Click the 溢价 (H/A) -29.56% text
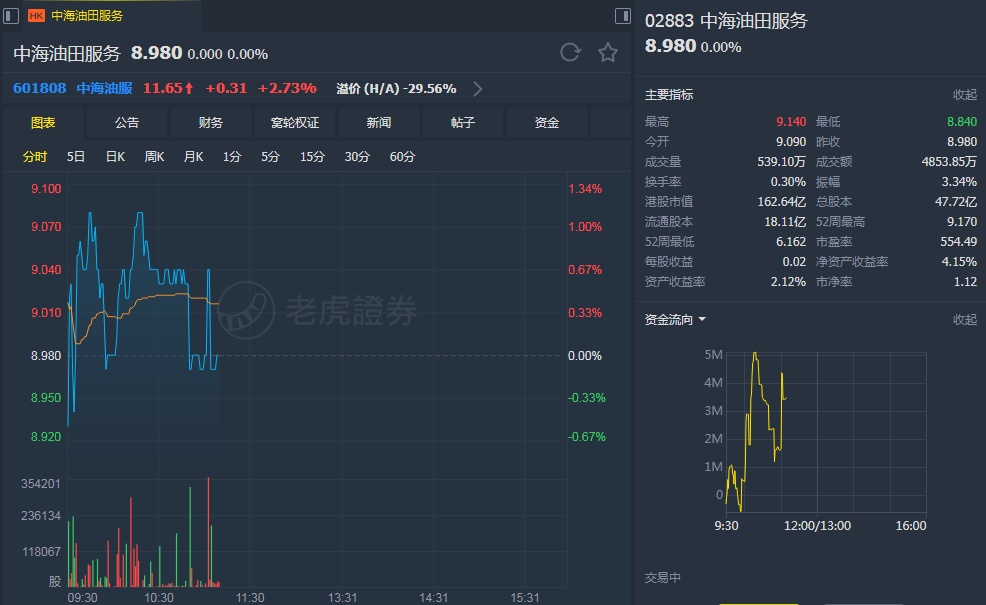Screen dimensions: 986x605 pyautogui.click(x=396, y=89)
